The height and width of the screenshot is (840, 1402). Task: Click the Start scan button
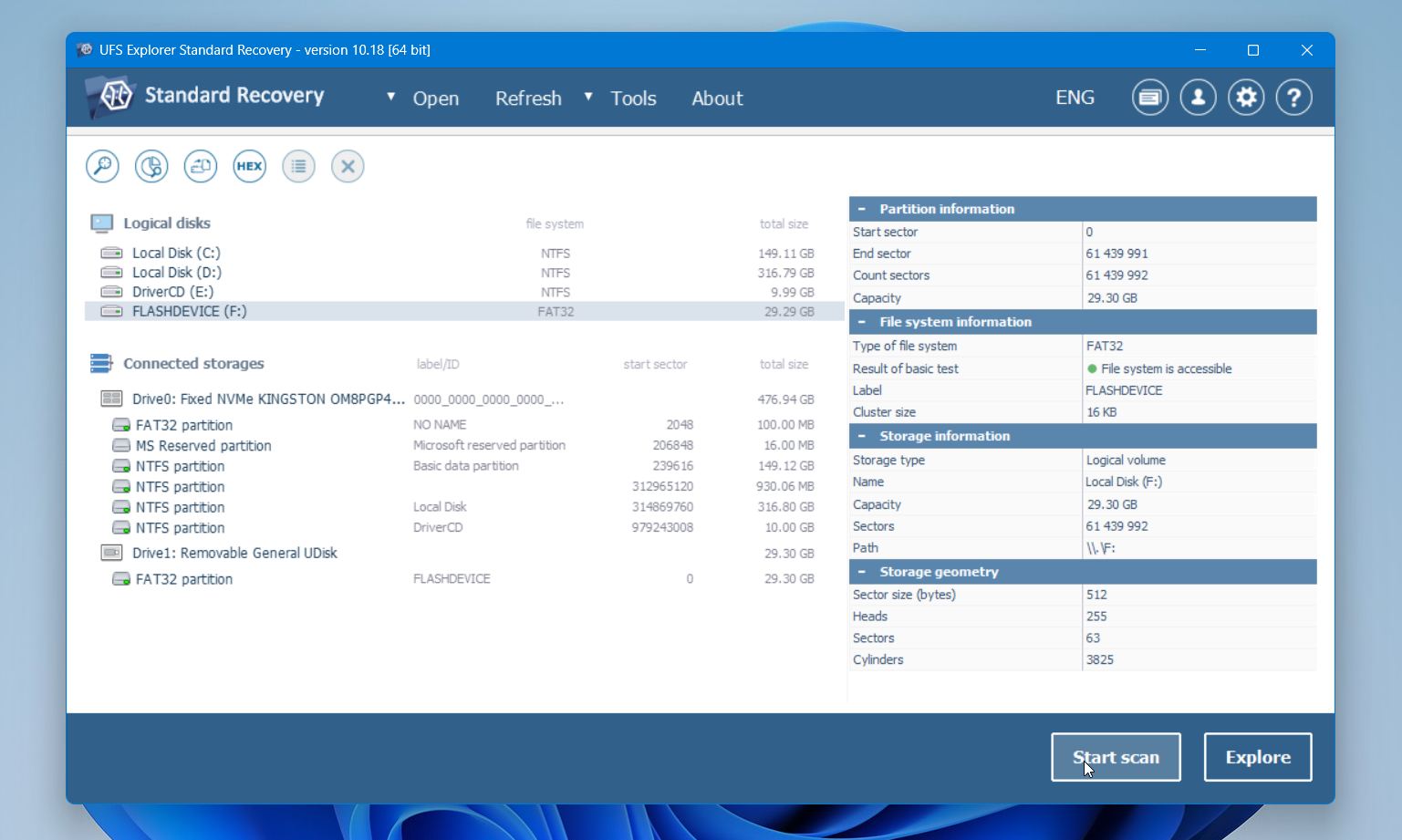pyautogui.click(x=1116, y=757)
